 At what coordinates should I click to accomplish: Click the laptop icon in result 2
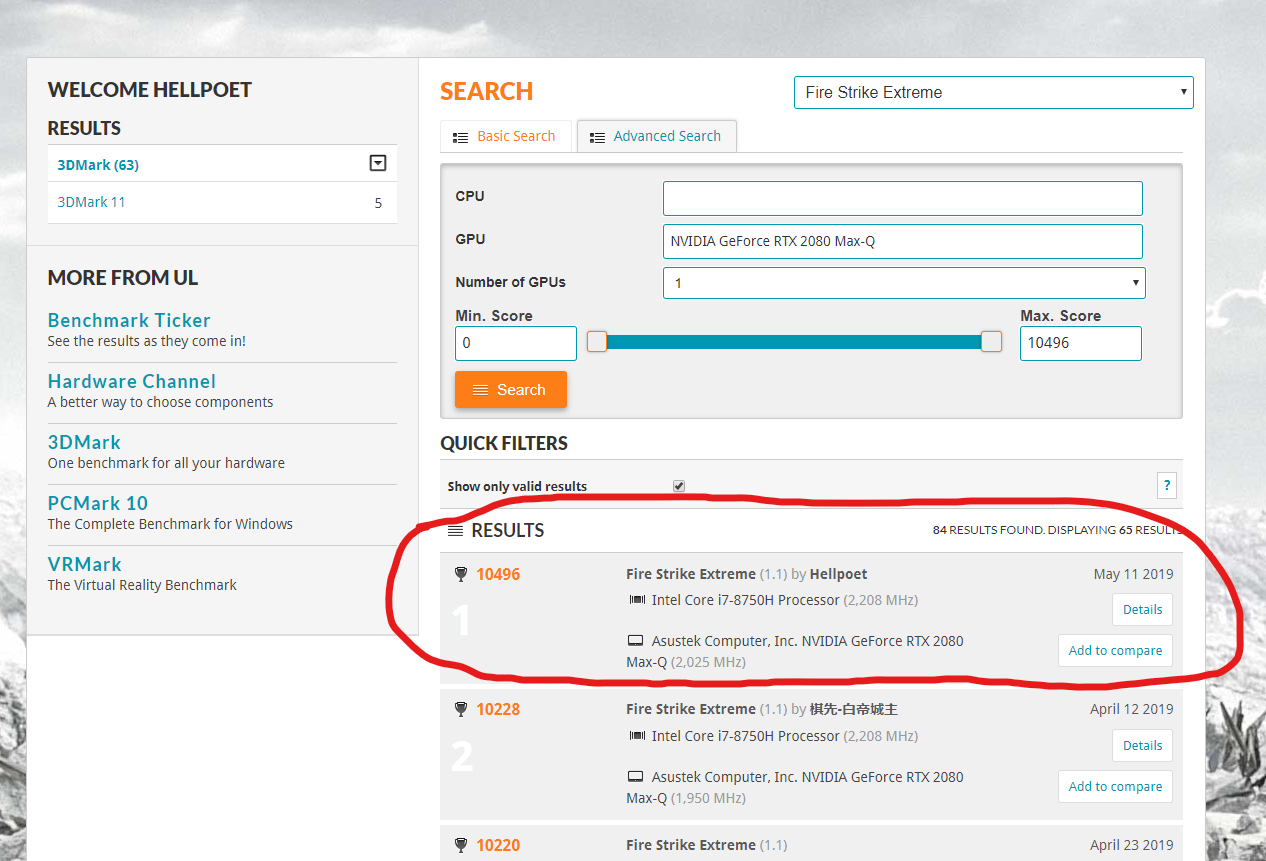tap(635, 777)
